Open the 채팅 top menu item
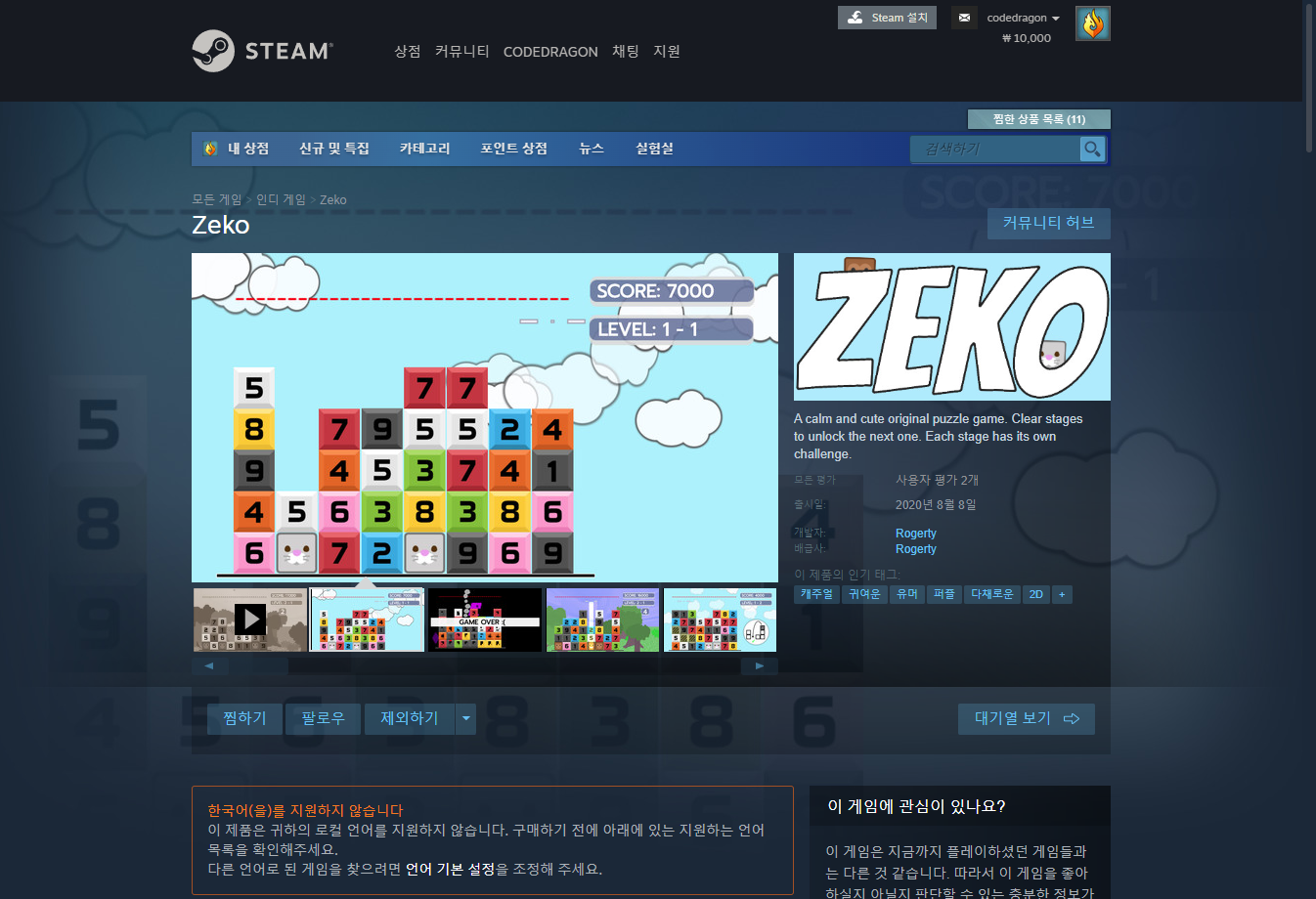 626,51
